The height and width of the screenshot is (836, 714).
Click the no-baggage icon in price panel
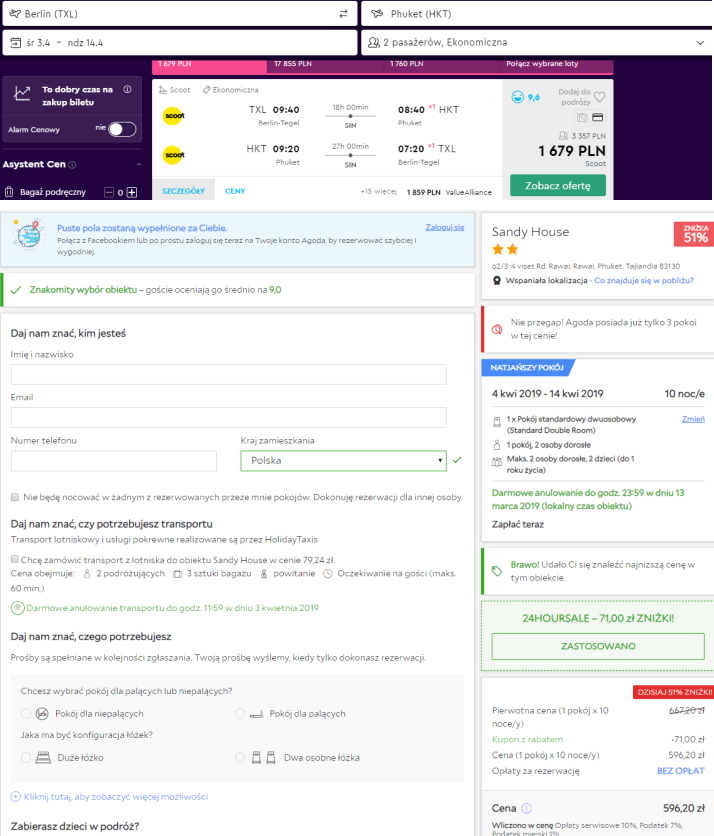pos(582,117)
